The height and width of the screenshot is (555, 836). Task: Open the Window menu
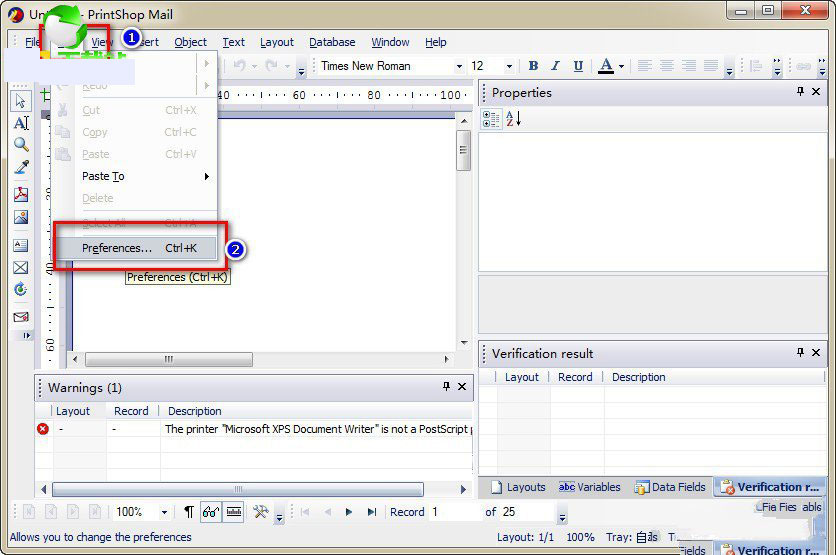pos(390,42)
